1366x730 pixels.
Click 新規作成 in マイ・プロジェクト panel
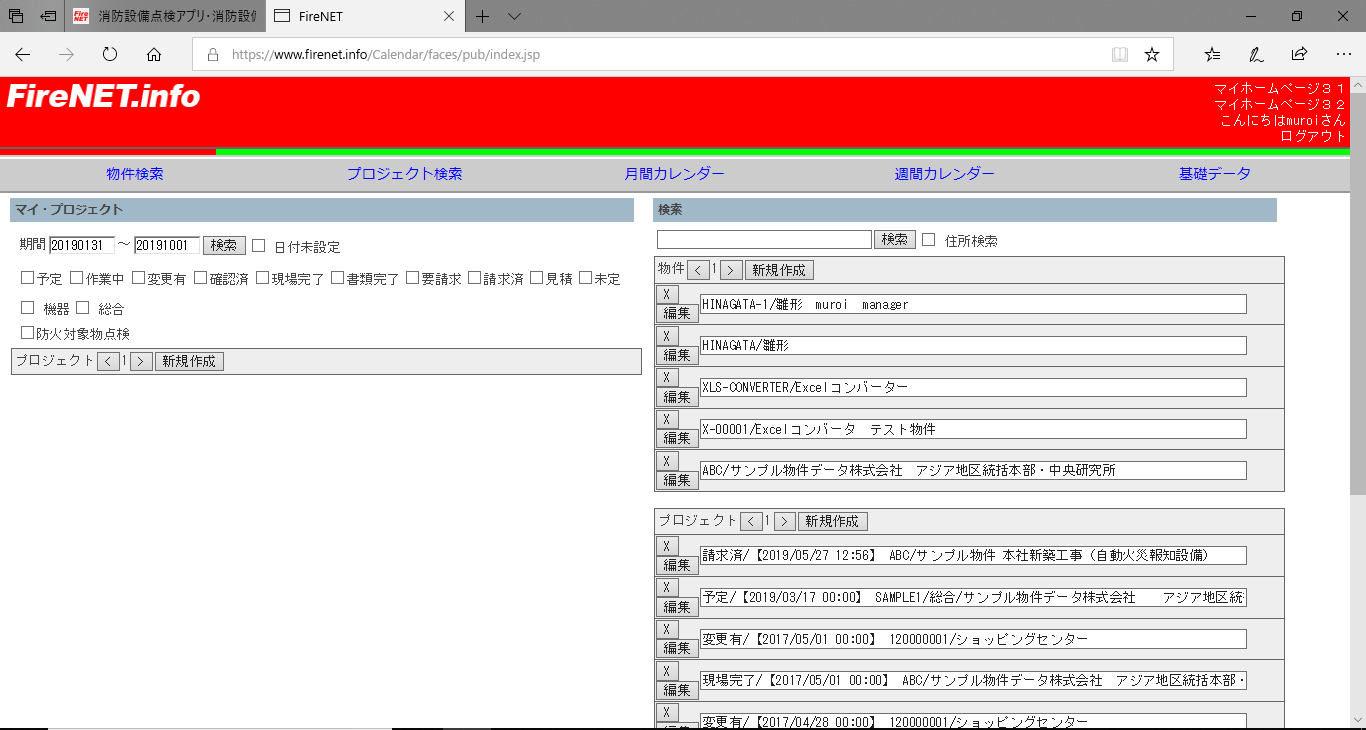pos(189,362)
